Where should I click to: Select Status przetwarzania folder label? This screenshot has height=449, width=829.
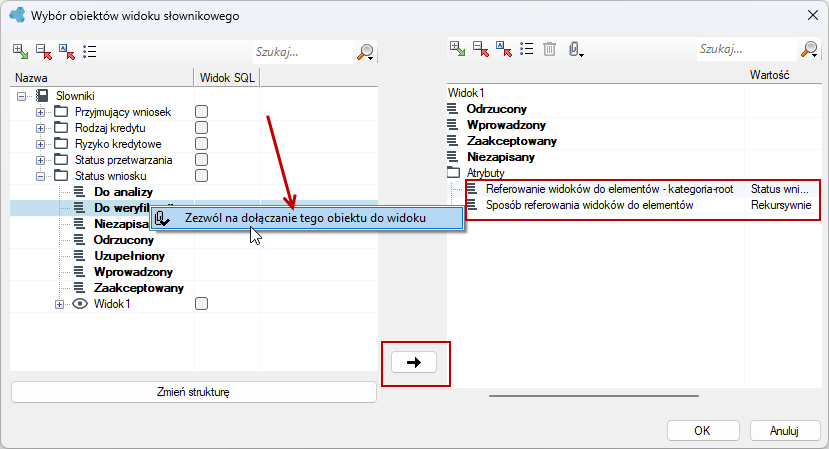click(123, 160)
